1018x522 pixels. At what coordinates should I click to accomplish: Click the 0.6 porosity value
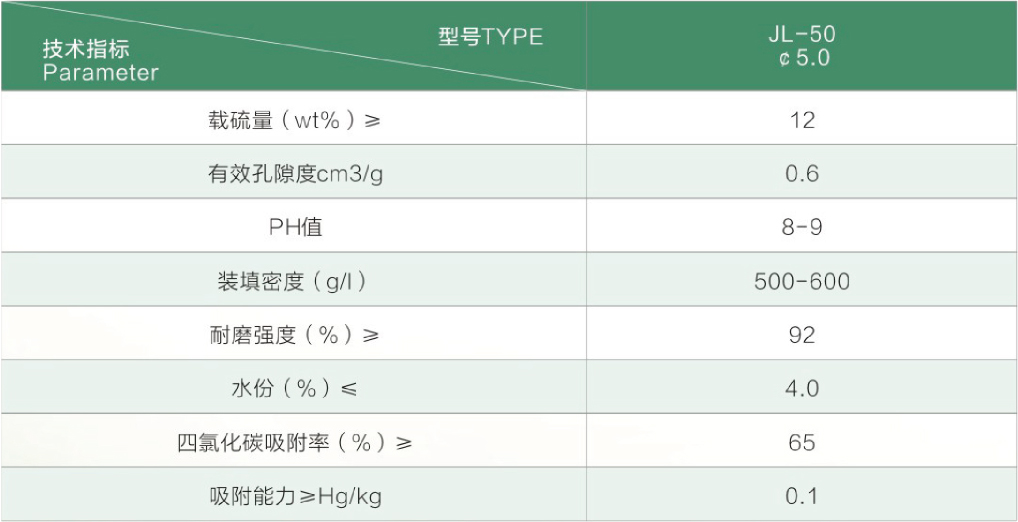pos(802,174)
